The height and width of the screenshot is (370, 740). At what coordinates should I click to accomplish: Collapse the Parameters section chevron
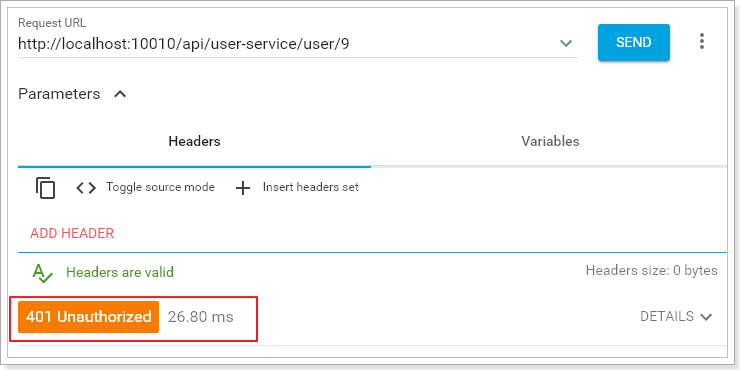[x=120, y=94]
